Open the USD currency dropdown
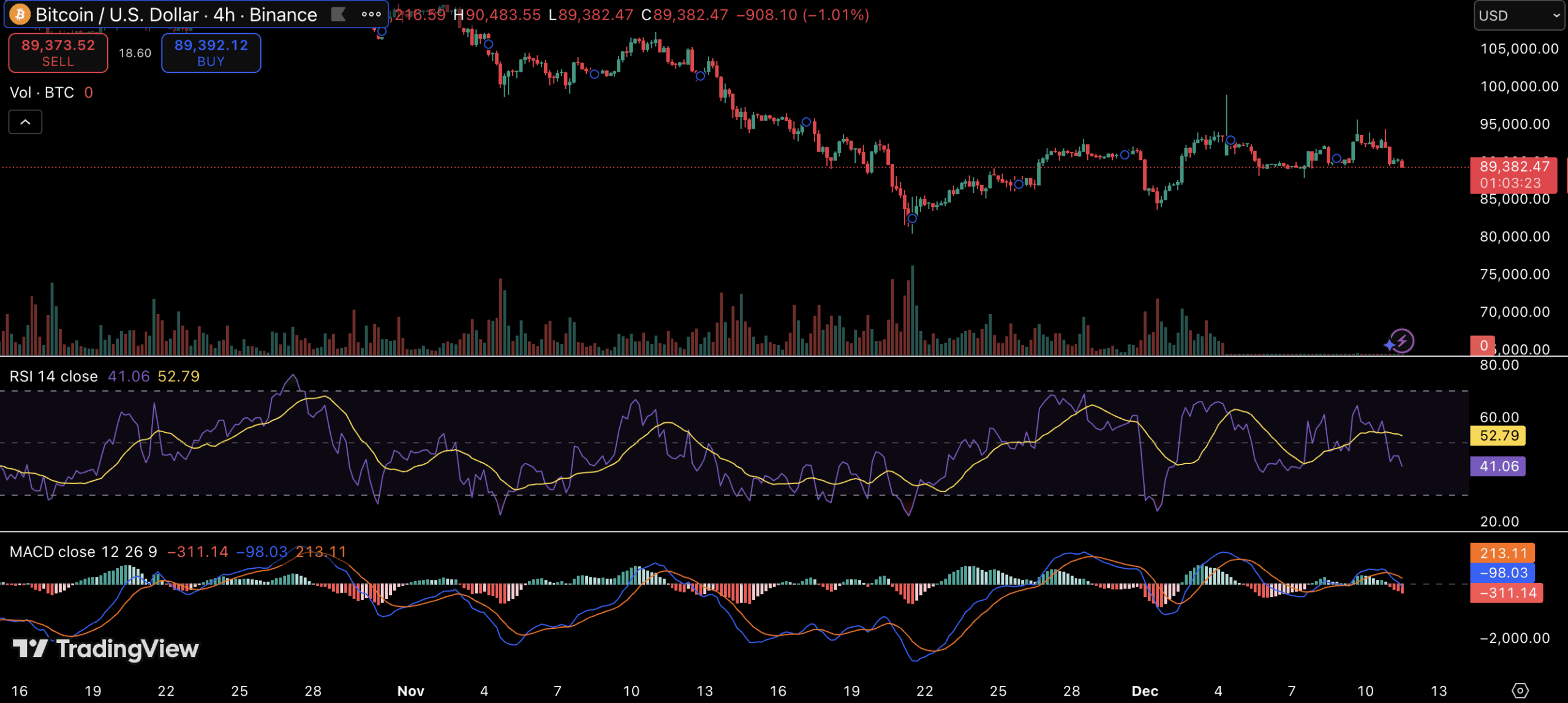The height and width of the screenshot is (703, 1568). 1518,15
